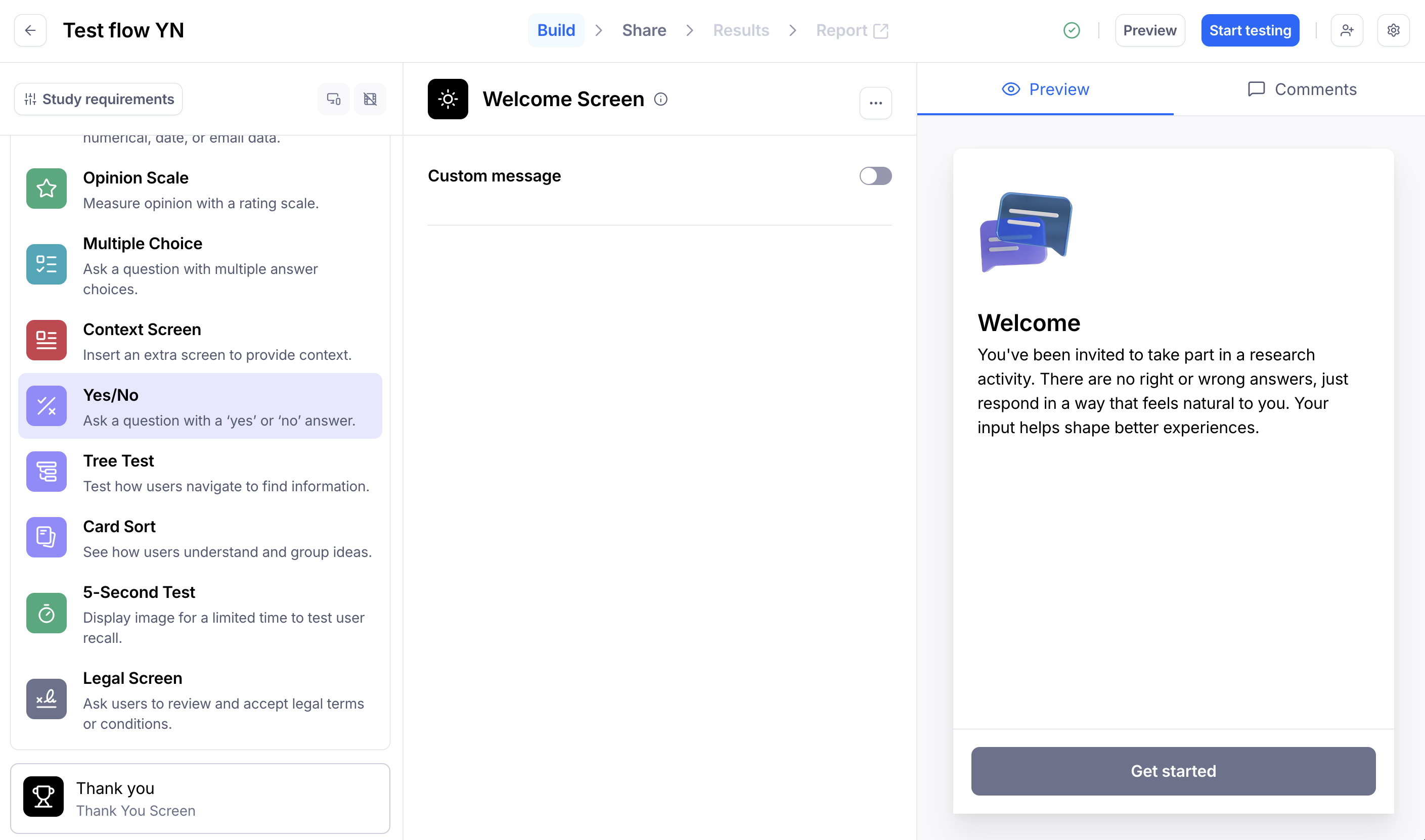Select the Thank you screen block
This screenshot has height=840, width=1425.
(200, 798)
